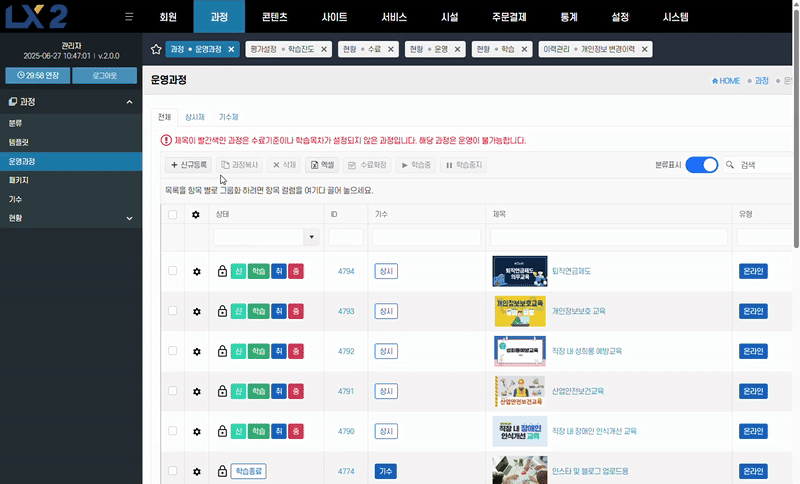
Task: Click the 29:58 연장 session button
Action: point(38,75)
